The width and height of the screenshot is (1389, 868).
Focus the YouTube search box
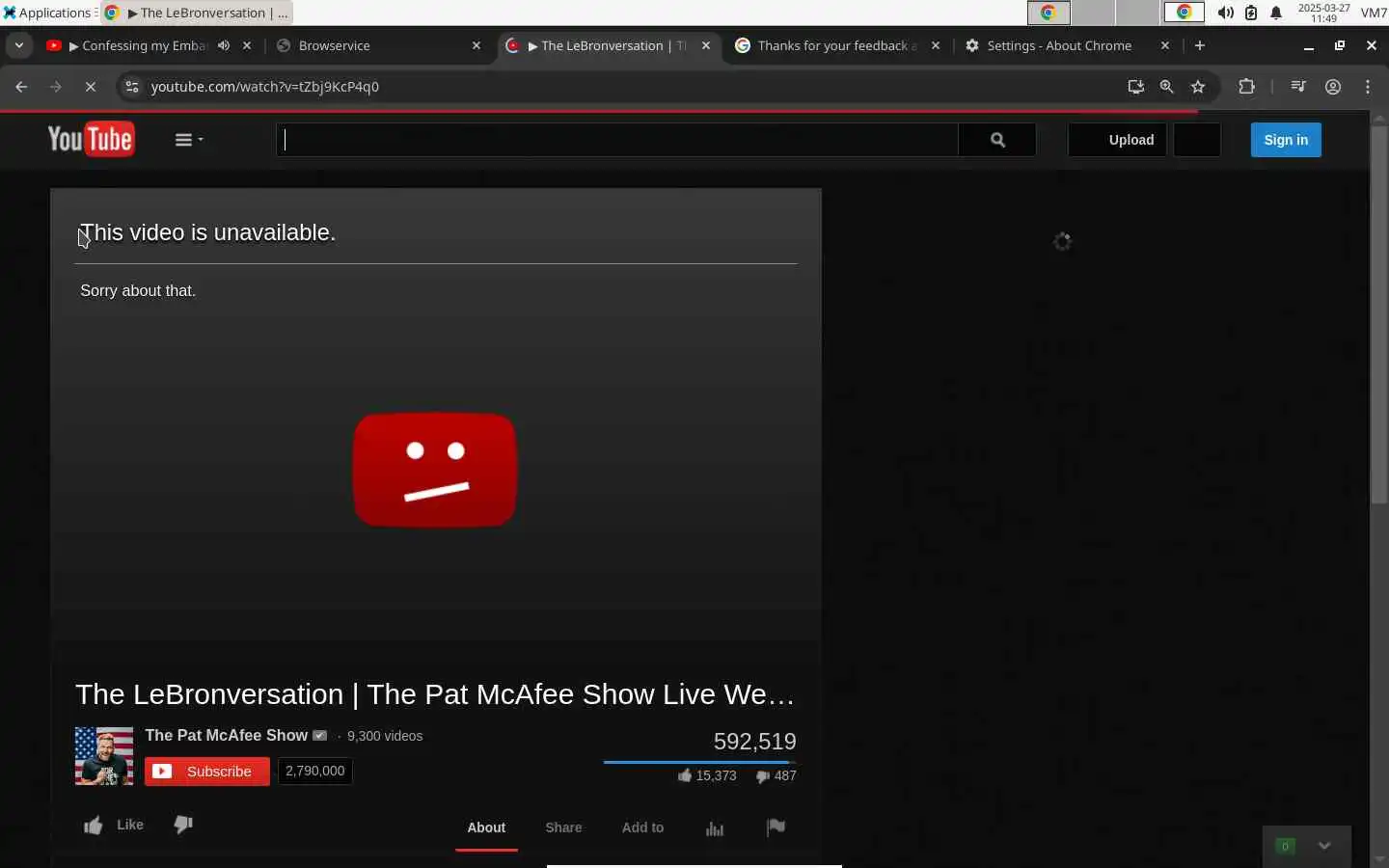[x=617, y=140]
